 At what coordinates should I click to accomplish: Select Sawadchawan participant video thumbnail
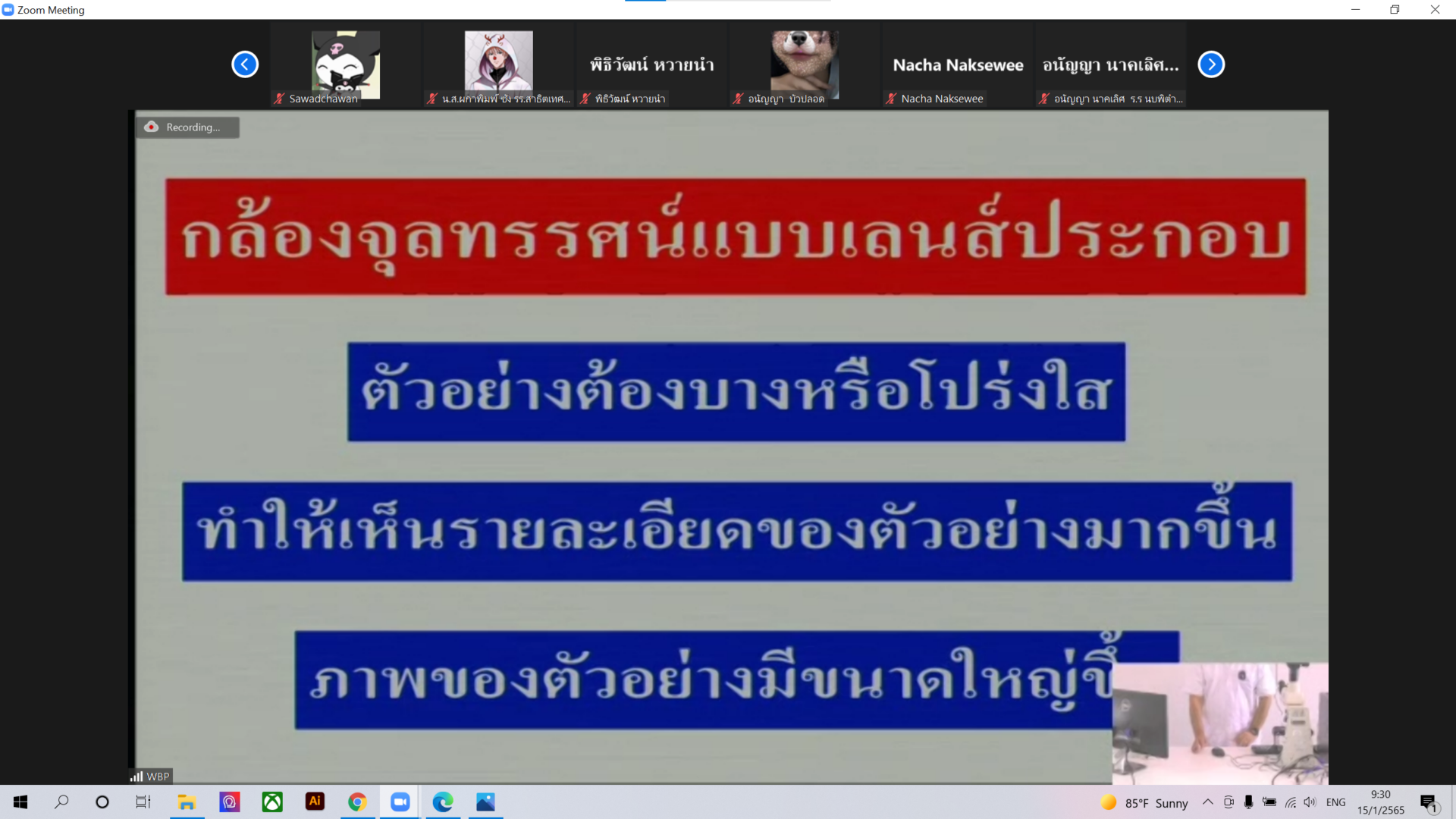pyautogui.click(x=346, y=64)
